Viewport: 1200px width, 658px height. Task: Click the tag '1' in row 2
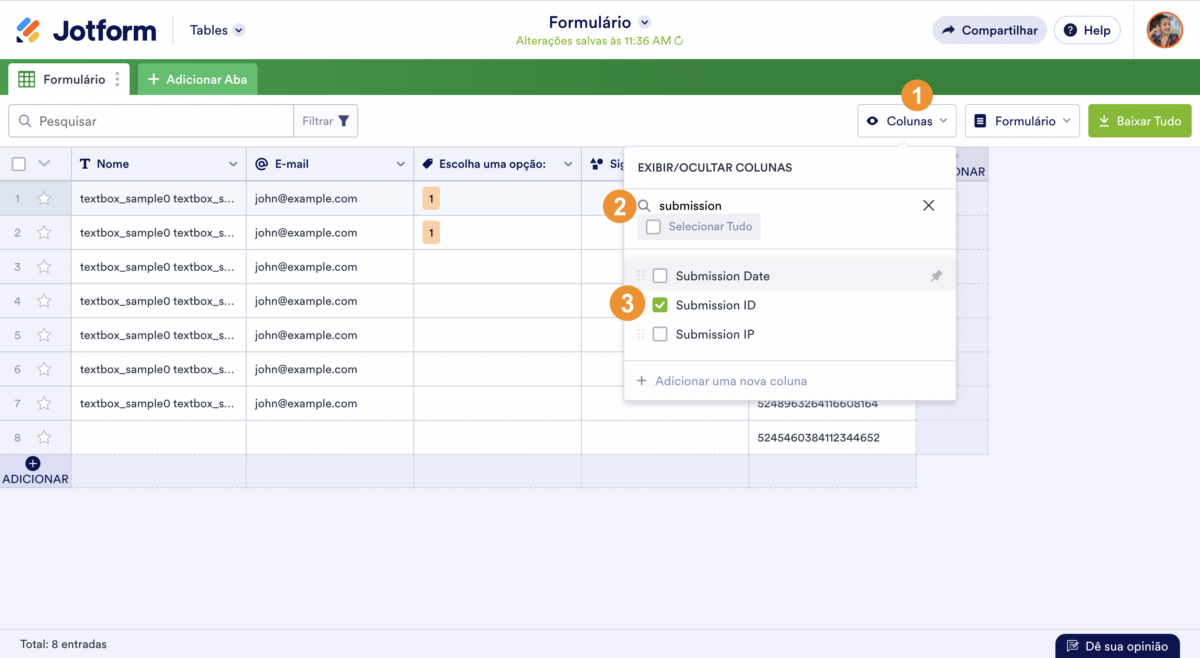[x=431, y=233]
